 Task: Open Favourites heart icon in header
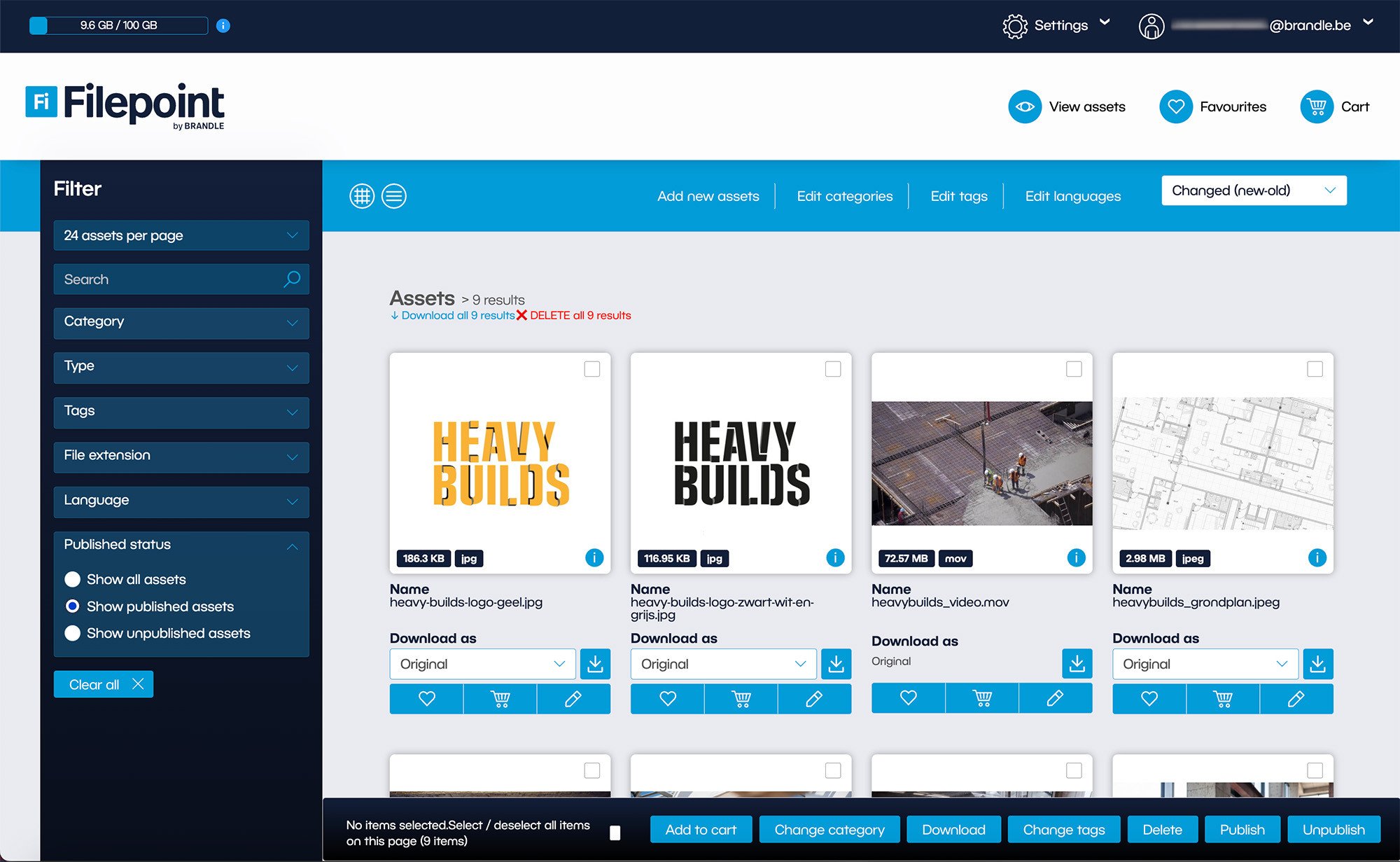[x=1176, y=107]
